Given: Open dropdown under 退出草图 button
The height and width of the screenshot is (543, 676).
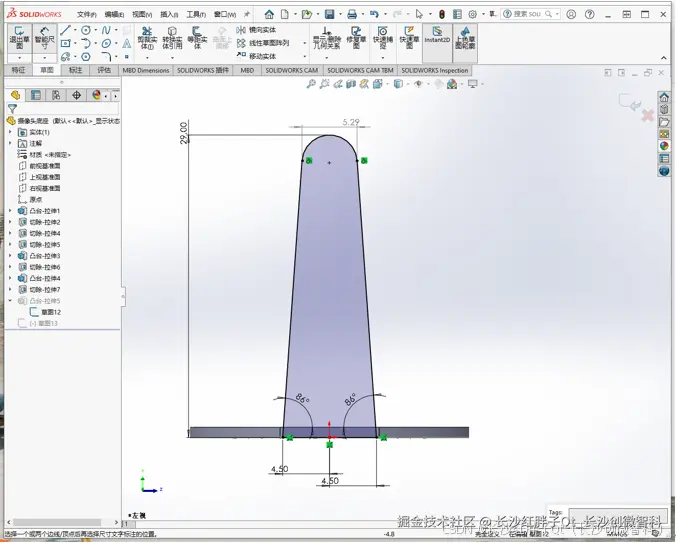Looking at the screenshot, I should coord(19,58).
